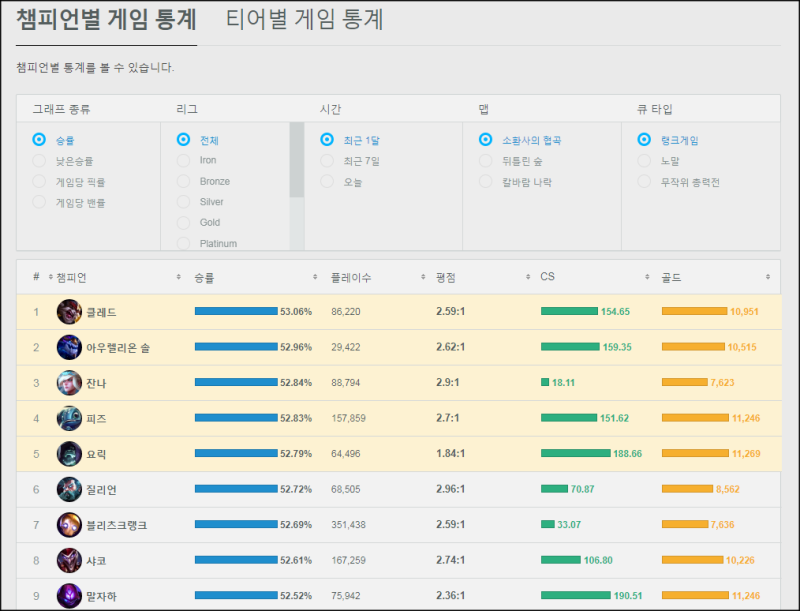Select 전체 league radio

click(x=183, y=140)
